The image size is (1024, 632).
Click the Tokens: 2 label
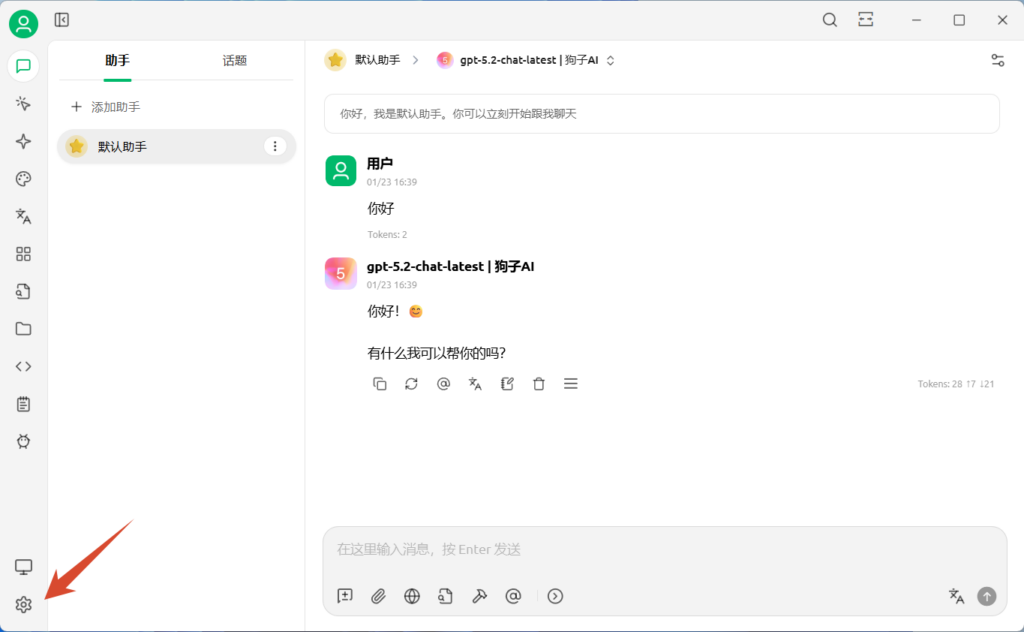387,234
